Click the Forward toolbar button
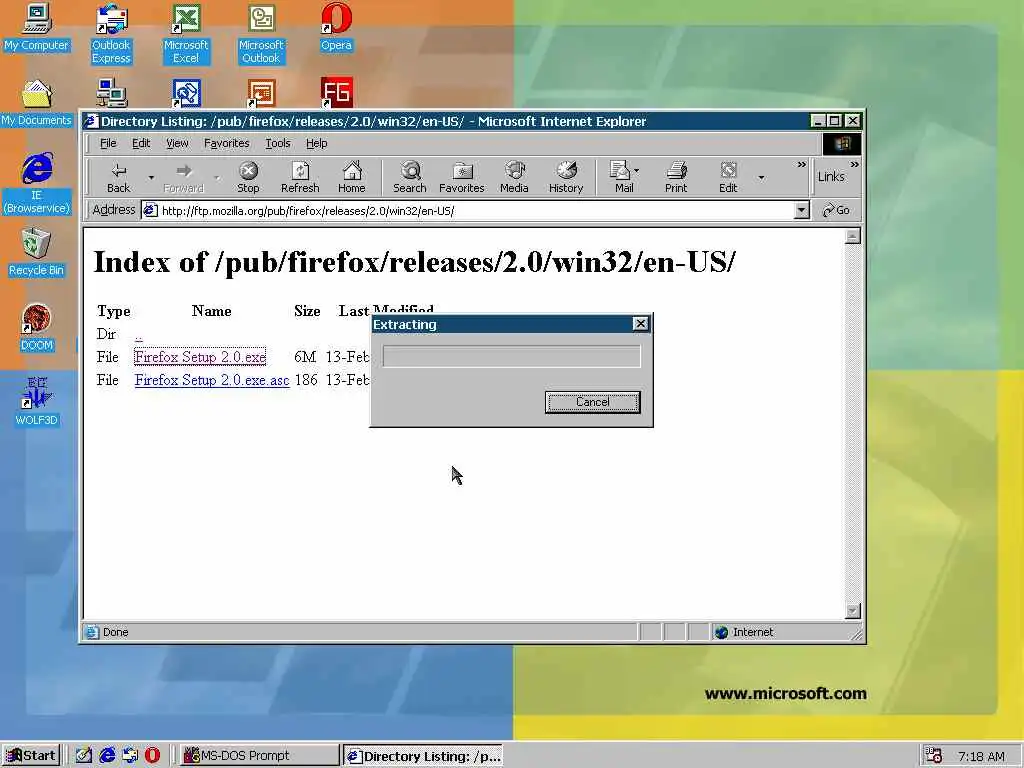 (x=184, y=178)
